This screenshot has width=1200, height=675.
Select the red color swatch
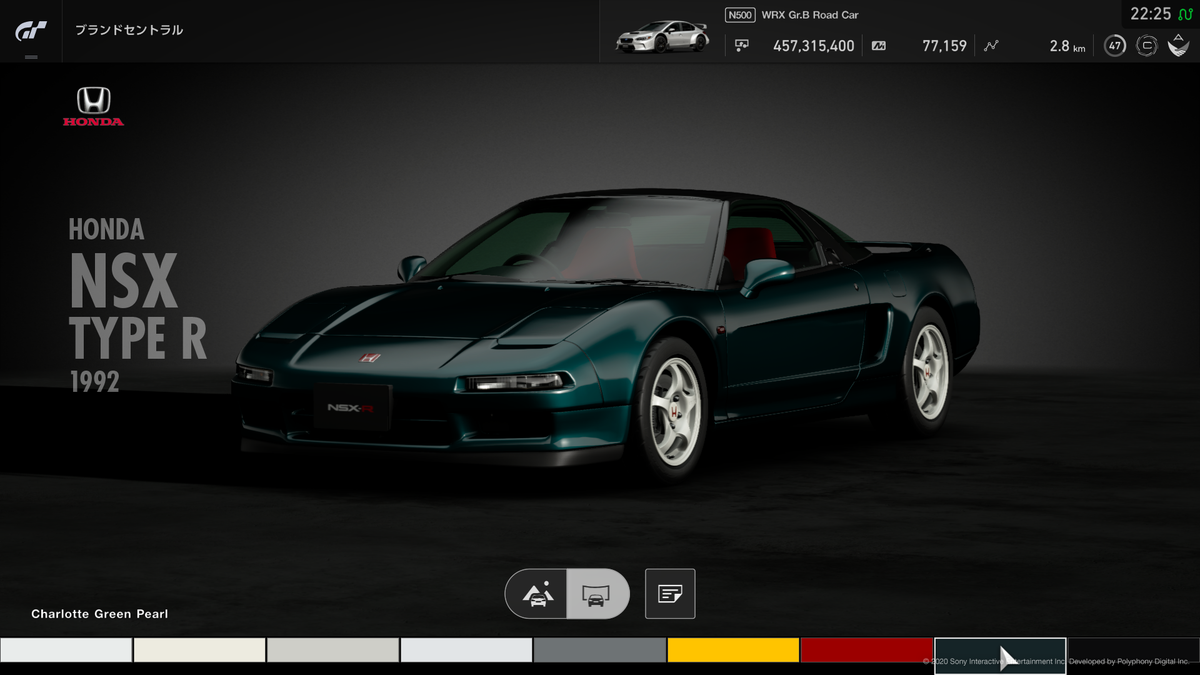(x=867, y=650)
